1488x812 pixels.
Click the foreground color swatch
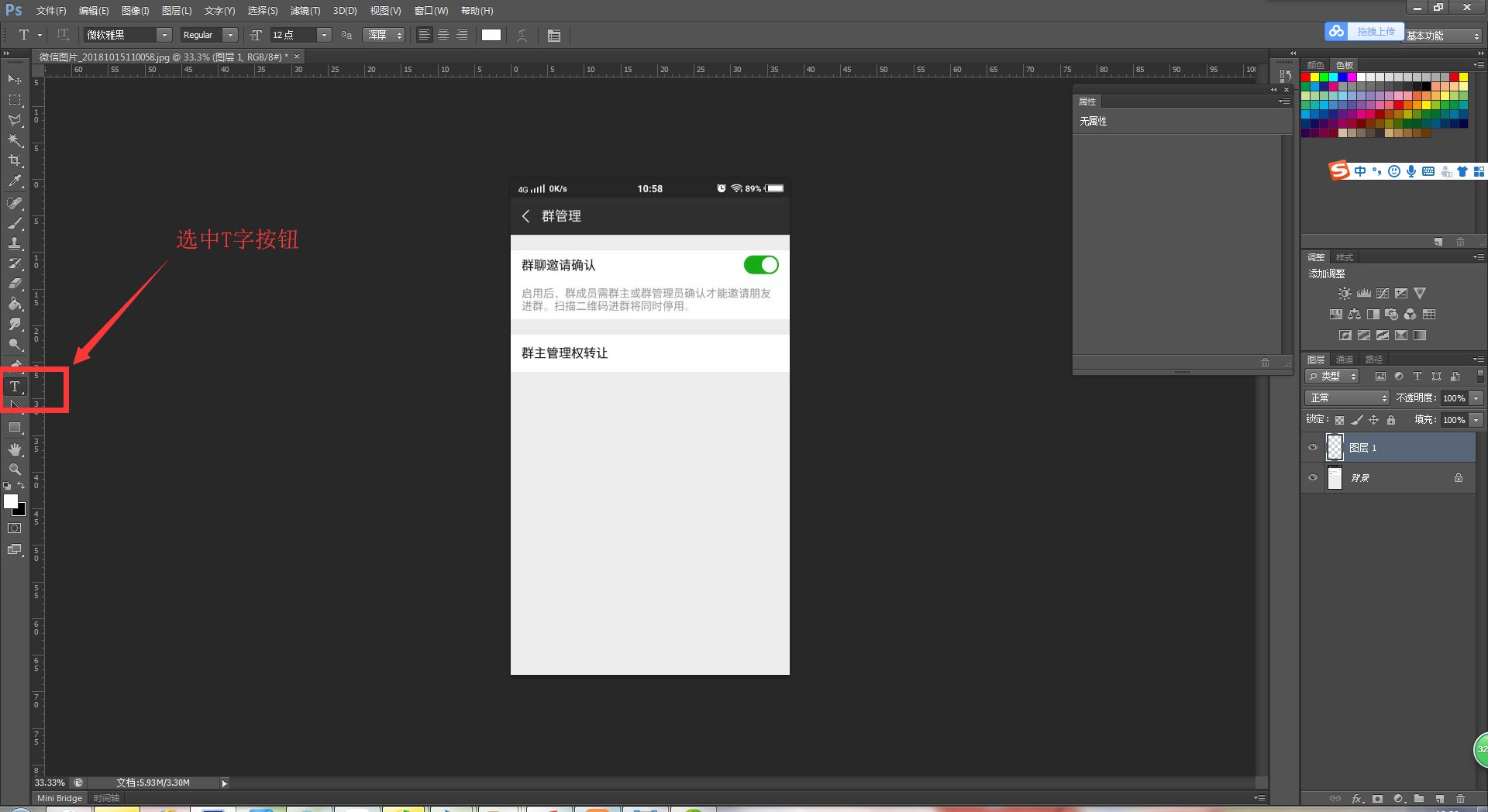11,502
